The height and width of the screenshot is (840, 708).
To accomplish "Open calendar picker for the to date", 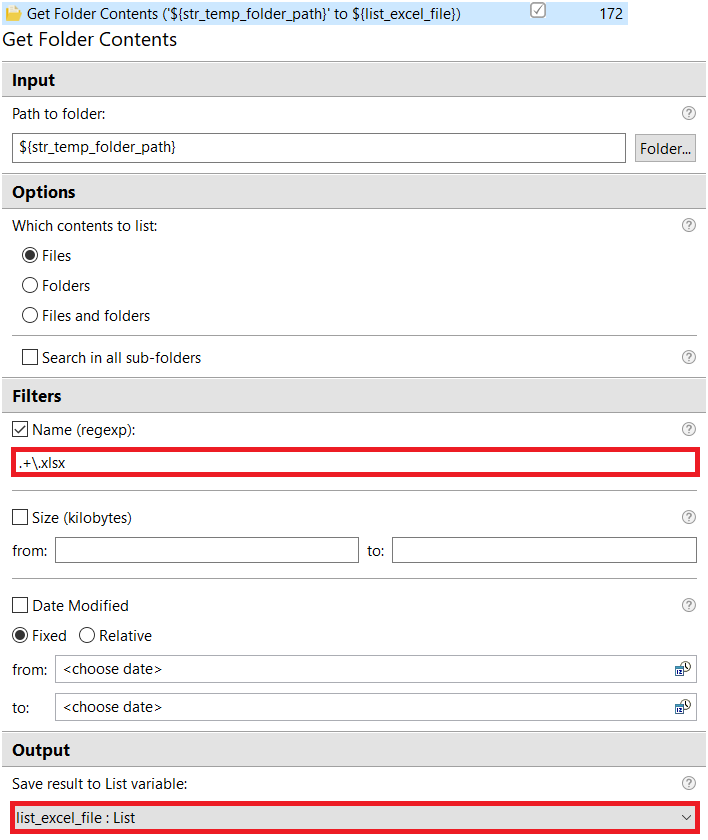I will 682,707.
